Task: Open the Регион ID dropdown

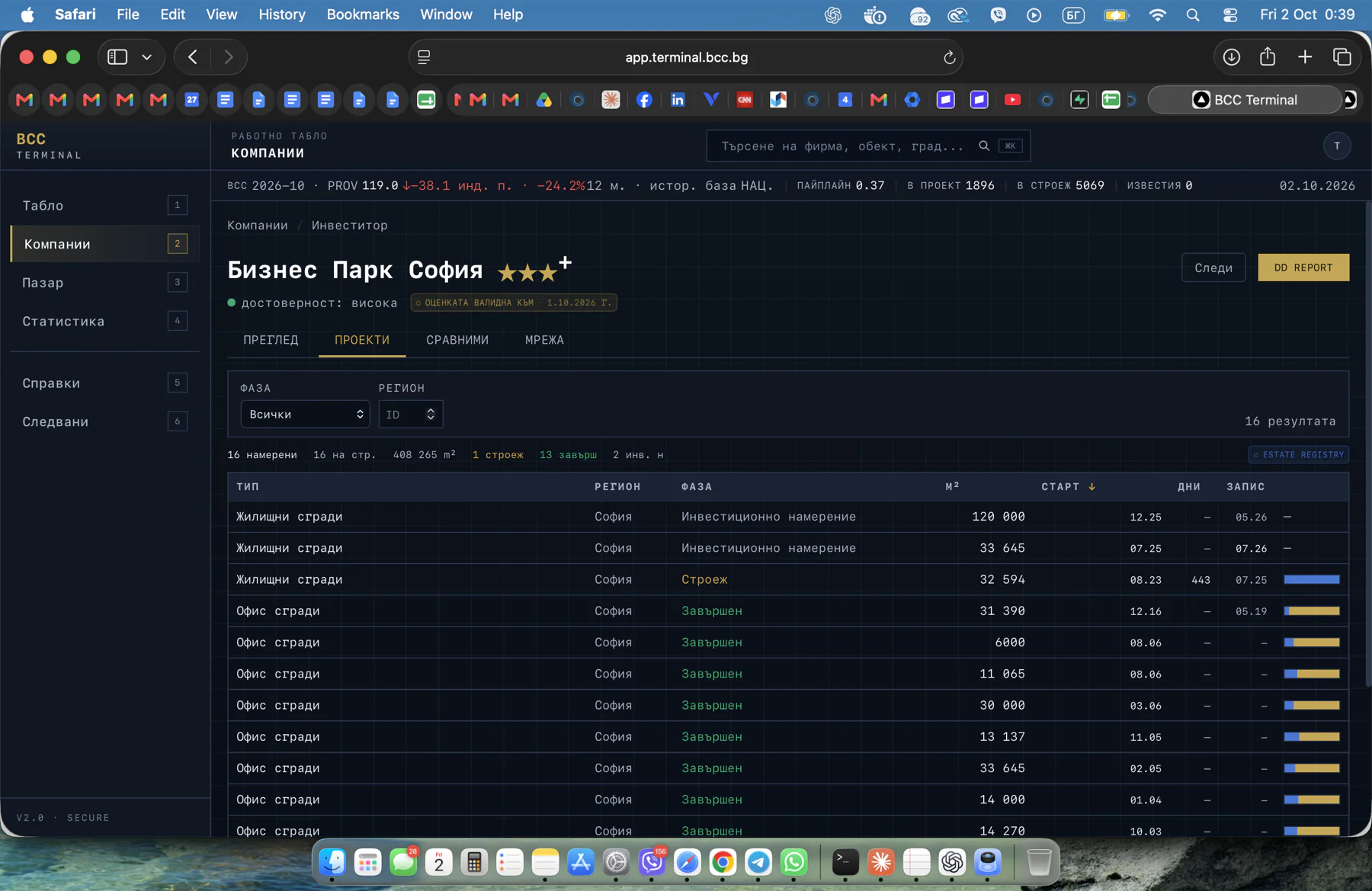Action: pos(410,414)
